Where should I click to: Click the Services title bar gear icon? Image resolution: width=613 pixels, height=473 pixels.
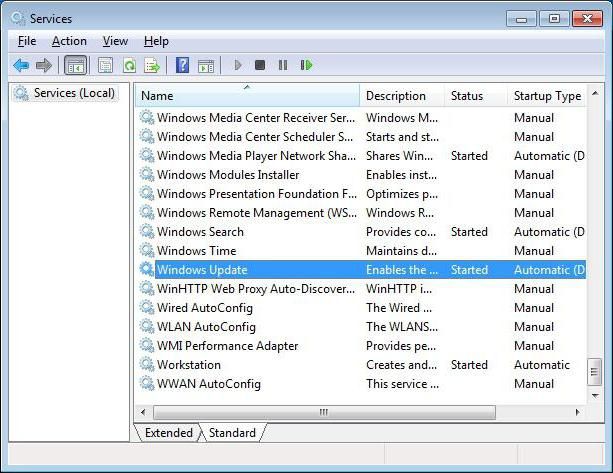point(18,18)
